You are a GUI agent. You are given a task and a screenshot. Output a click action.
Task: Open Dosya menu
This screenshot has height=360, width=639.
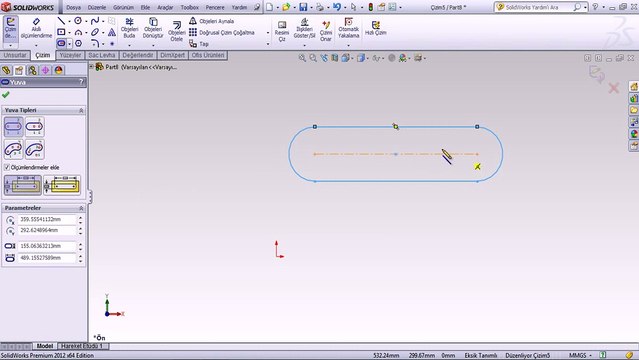click(x=73, y=7)
